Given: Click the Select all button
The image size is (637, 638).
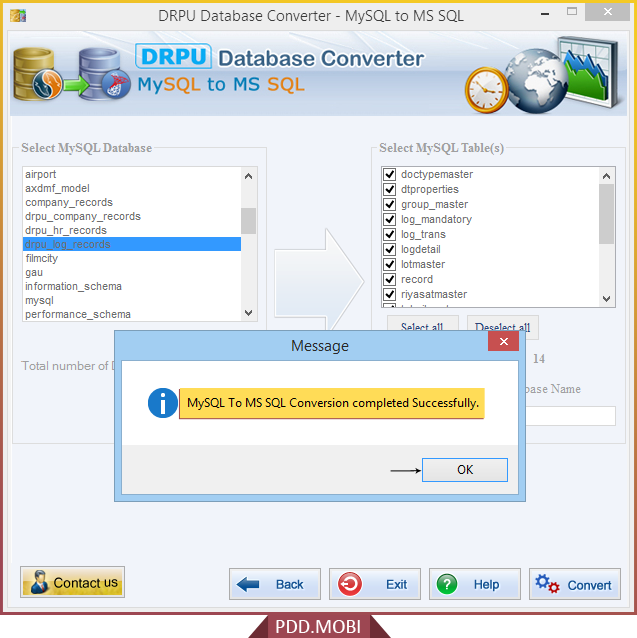Looking at the screenshot, I should (x=423, y=324).
